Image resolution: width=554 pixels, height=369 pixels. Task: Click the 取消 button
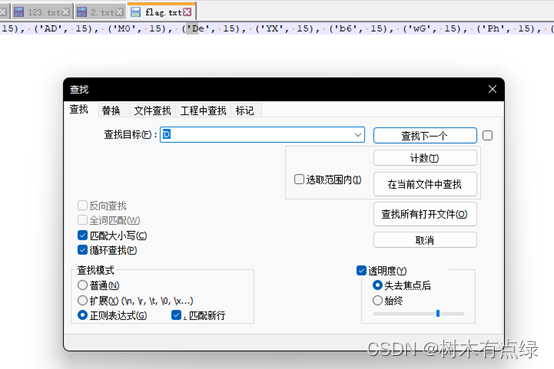[425, 240]
